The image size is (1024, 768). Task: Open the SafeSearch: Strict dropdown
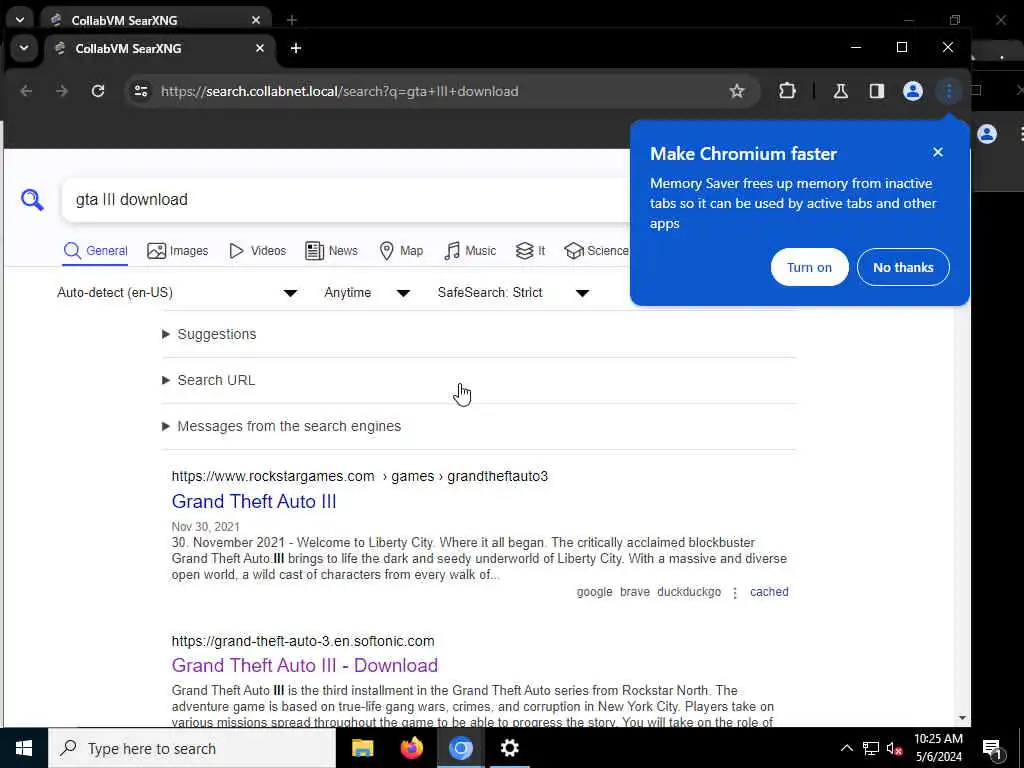tap(514, 293)
